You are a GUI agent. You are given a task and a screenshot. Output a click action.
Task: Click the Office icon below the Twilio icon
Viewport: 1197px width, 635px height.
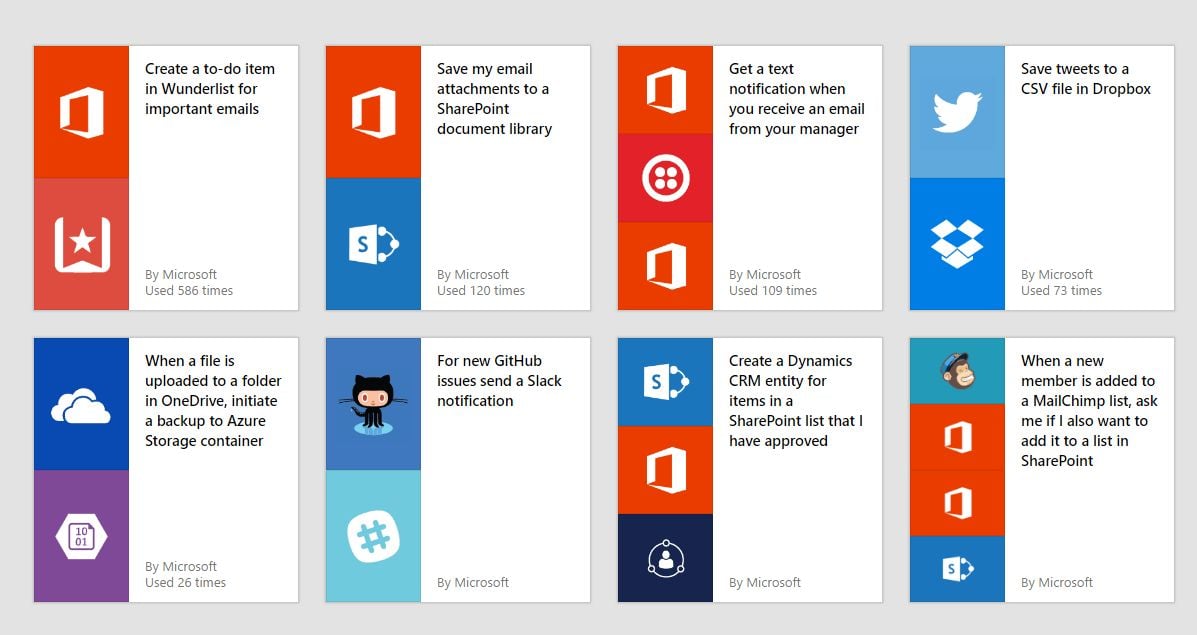point(666,266)
